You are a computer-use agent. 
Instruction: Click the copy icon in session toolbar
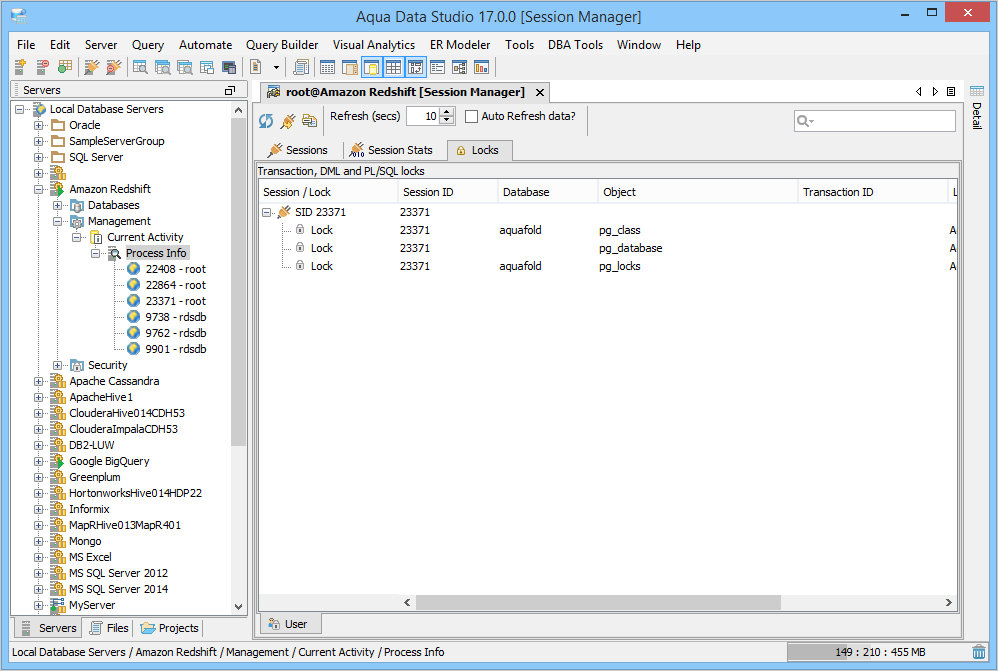[309, 120]
